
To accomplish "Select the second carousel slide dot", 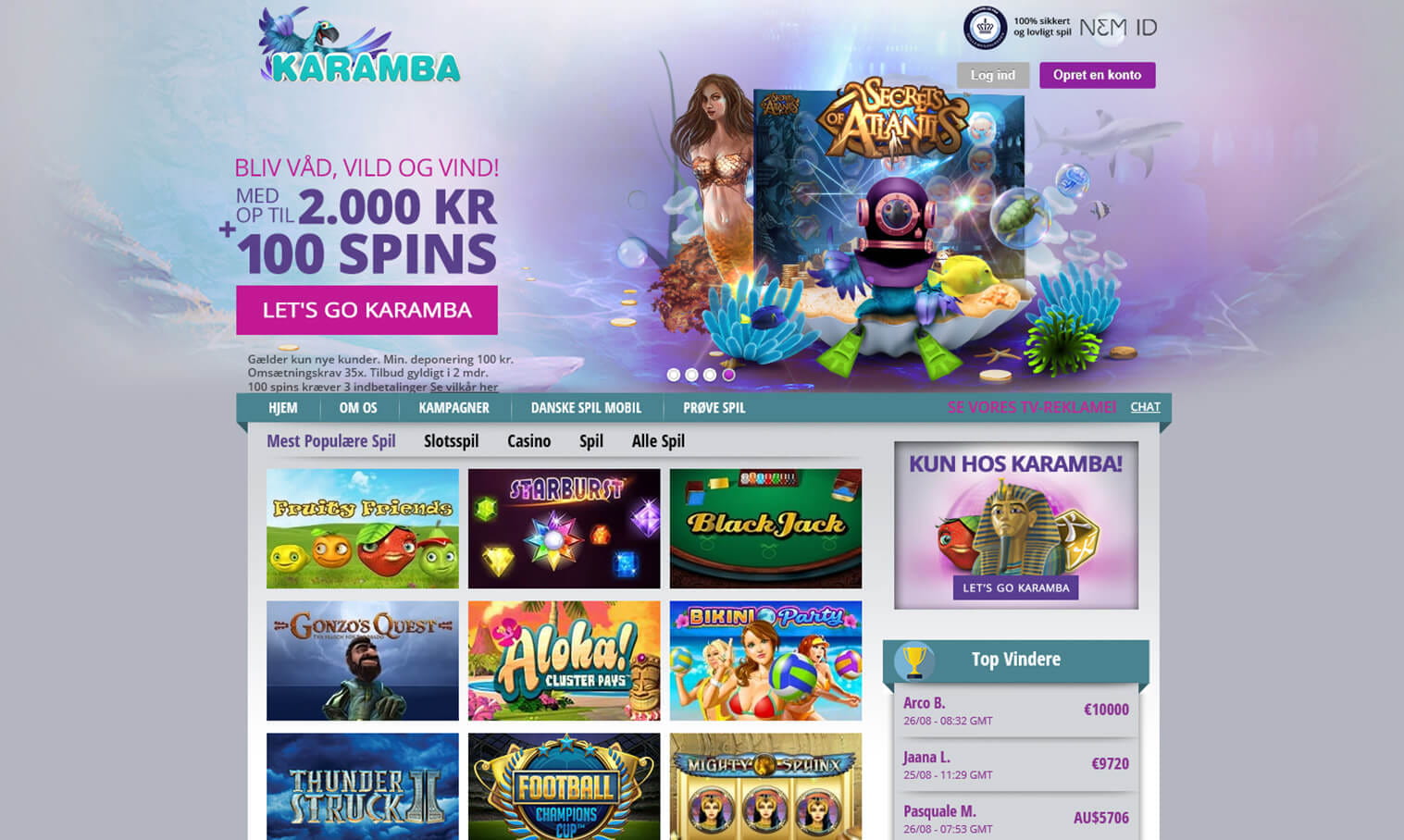I will (691, 375).
